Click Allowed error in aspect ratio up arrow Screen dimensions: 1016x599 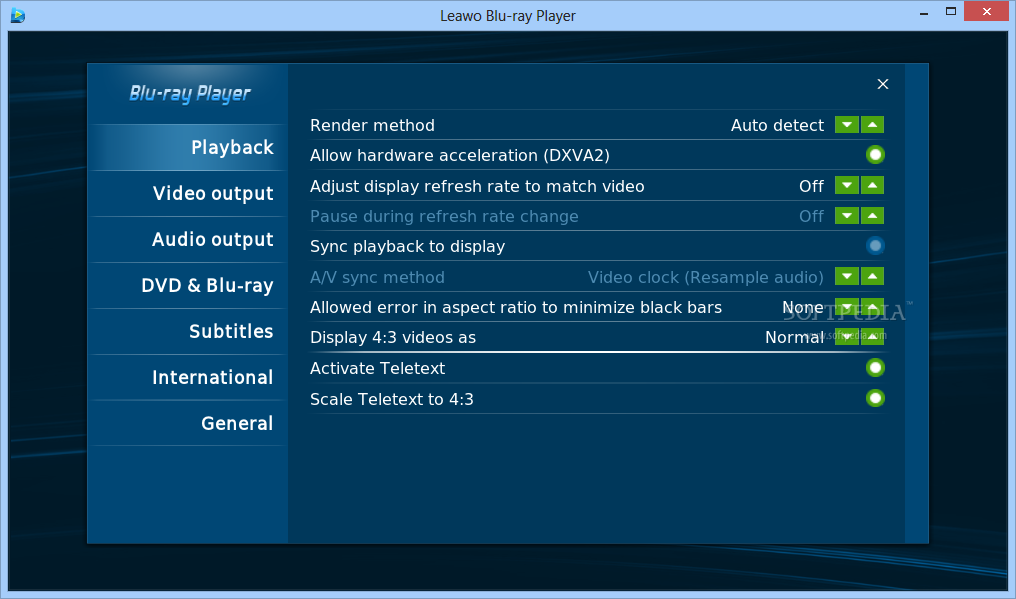point(873,307)
